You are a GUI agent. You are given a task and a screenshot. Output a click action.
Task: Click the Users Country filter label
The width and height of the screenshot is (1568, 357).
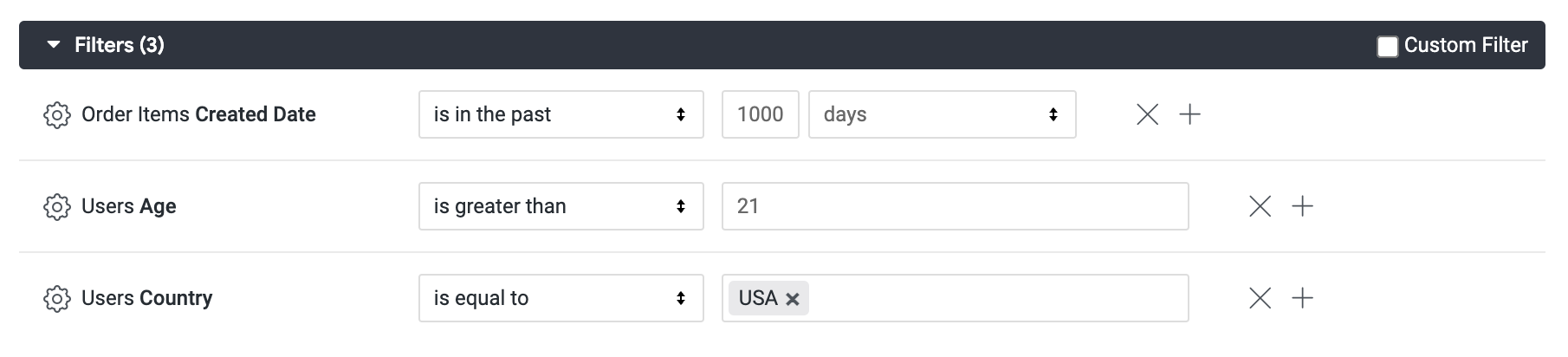(146, 298)
